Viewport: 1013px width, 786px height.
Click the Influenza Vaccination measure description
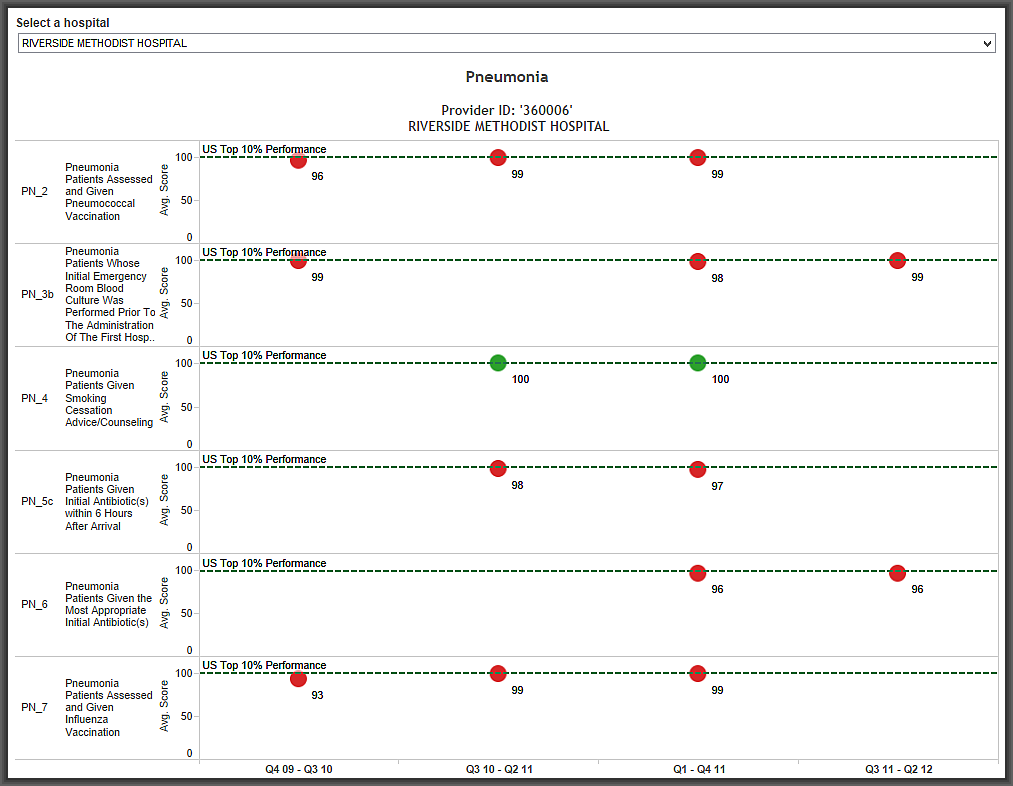109,708
